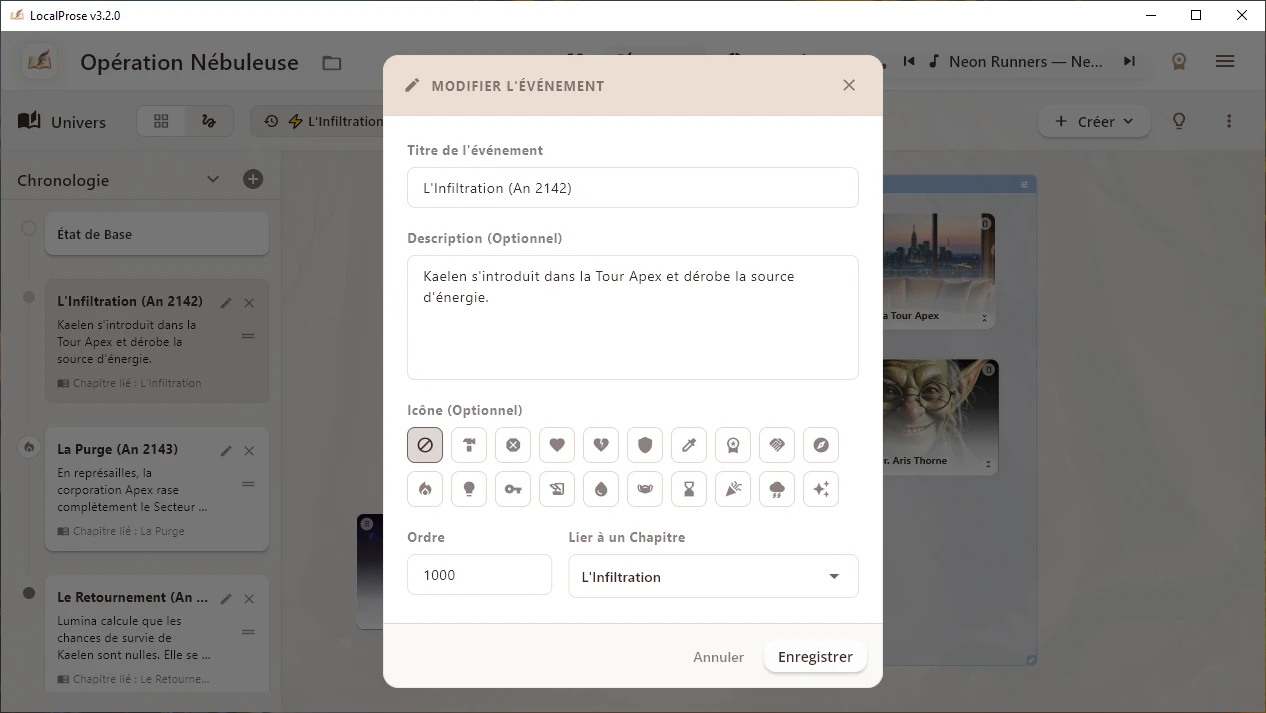Click inside the Description text area
The image size is (1266, 713).
[x=633, y=317]
